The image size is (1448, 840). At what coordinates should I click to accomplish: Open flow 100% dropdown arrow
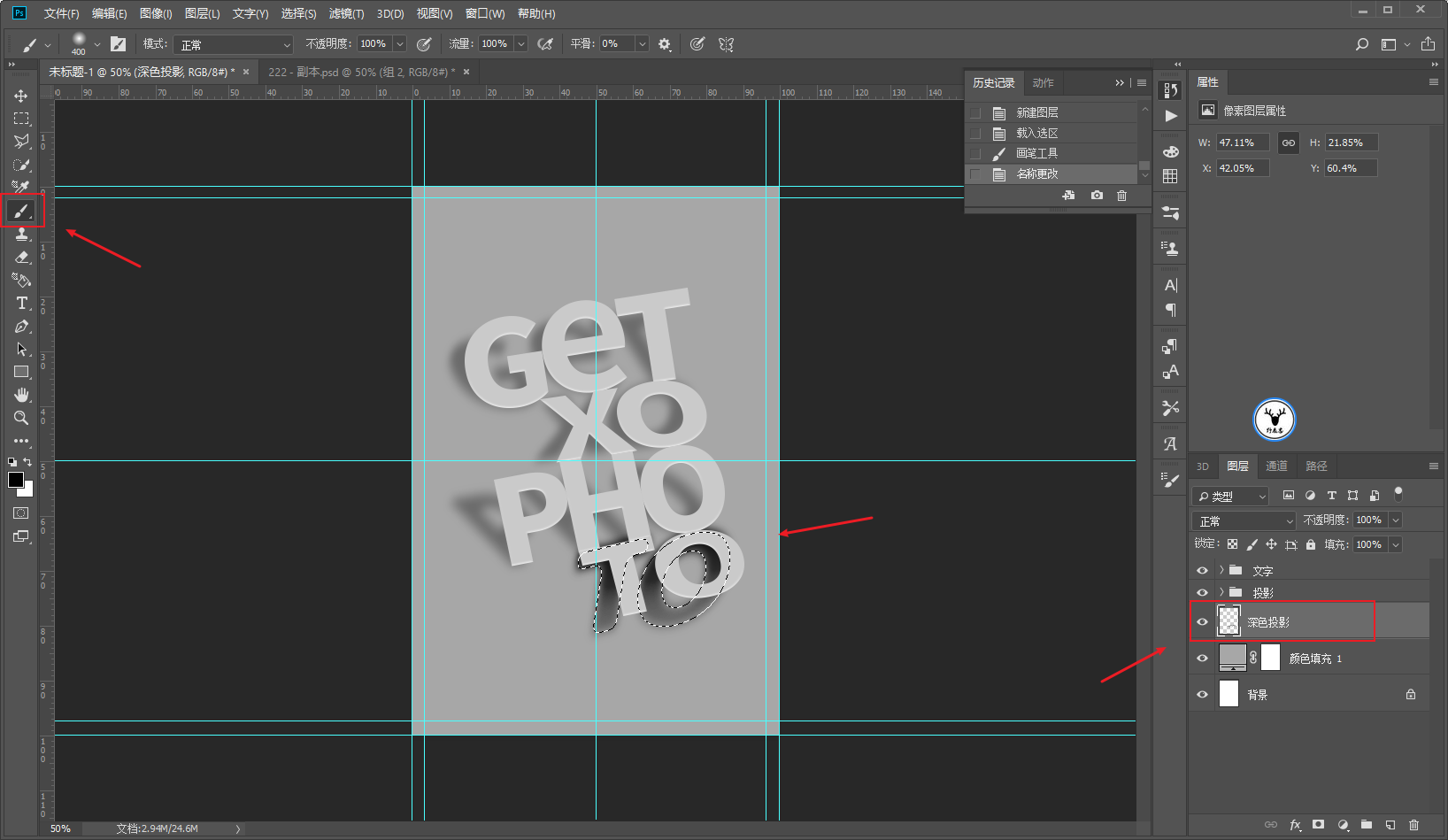pos(521,44)
